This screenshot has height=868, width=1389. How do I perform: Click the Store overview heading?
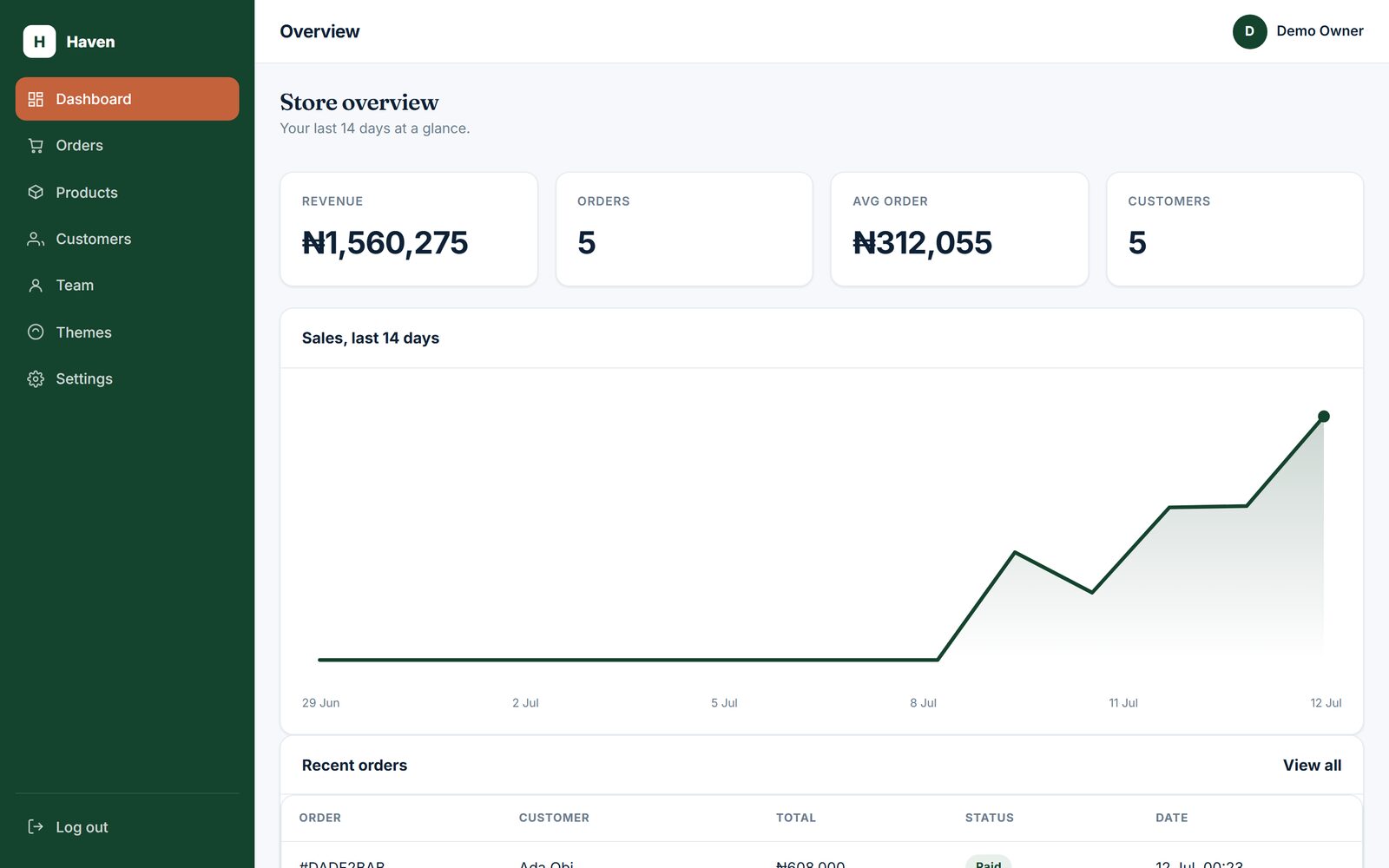[x=359, y=102]
